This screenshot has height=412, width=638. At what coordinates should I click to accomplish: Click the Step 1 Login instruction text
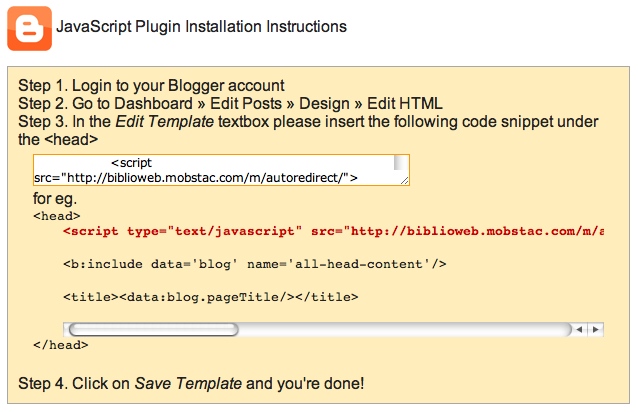[152, 85]
